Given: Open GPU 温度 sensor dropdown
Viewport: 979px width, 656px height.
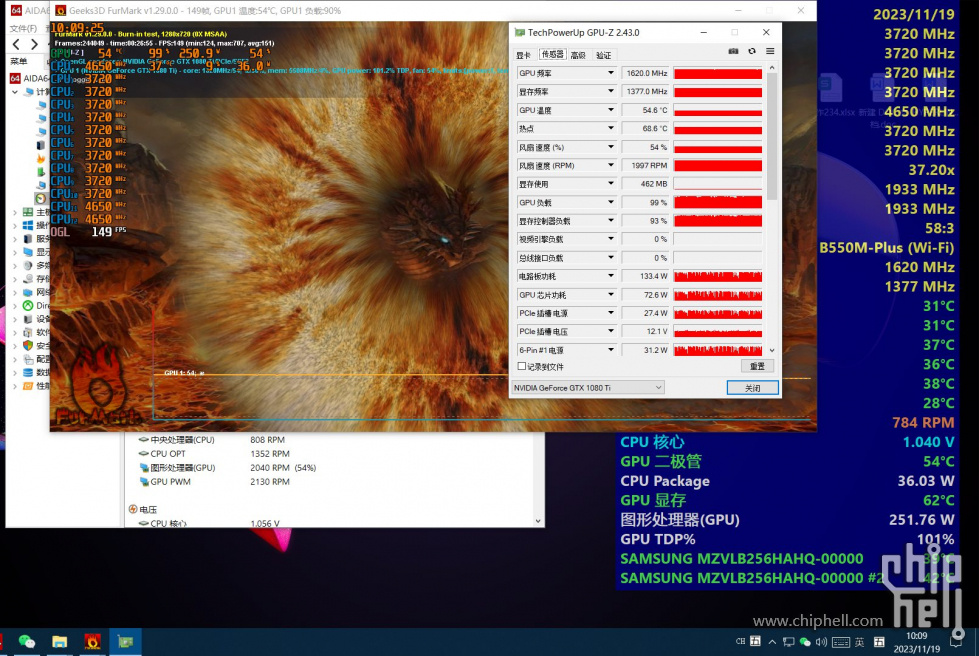Looking at the screenshot, I should click(x=611, y=110).
